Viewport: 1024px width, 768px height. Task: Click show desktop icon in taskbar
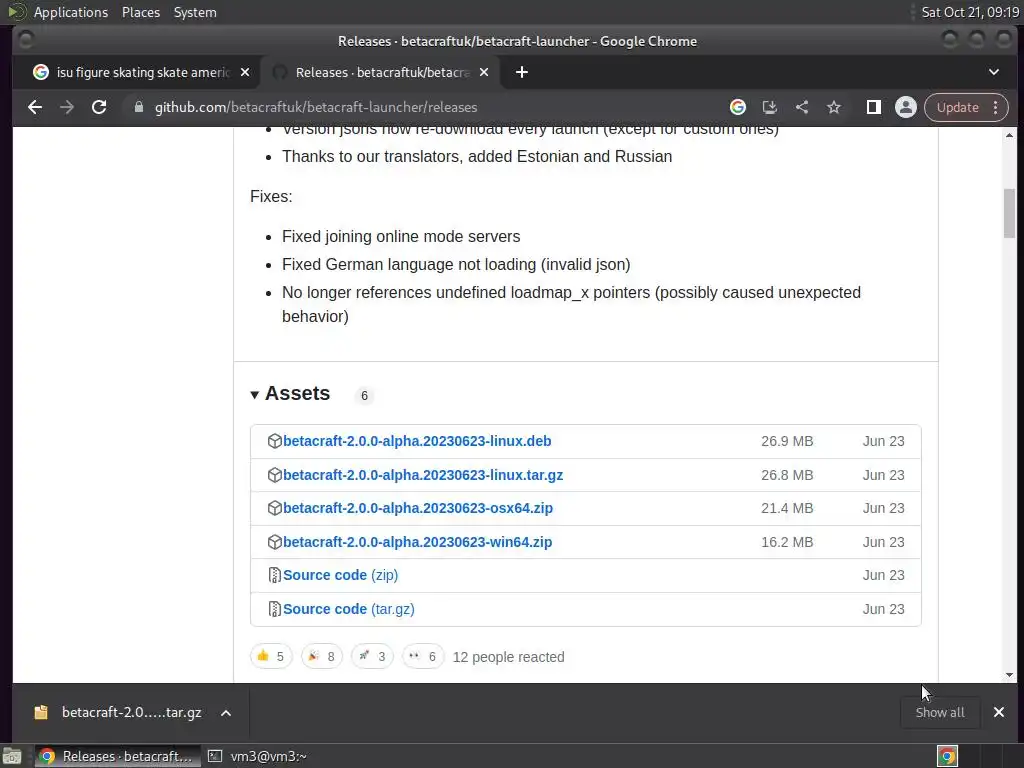(x=12, y=756)
